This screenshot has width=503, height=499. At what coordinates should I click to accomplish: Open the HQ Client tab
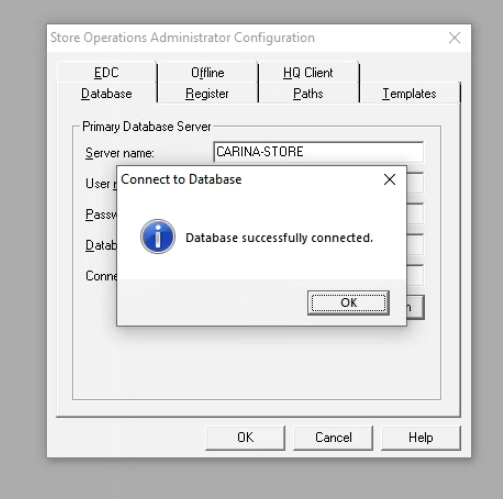click(308, 72)
